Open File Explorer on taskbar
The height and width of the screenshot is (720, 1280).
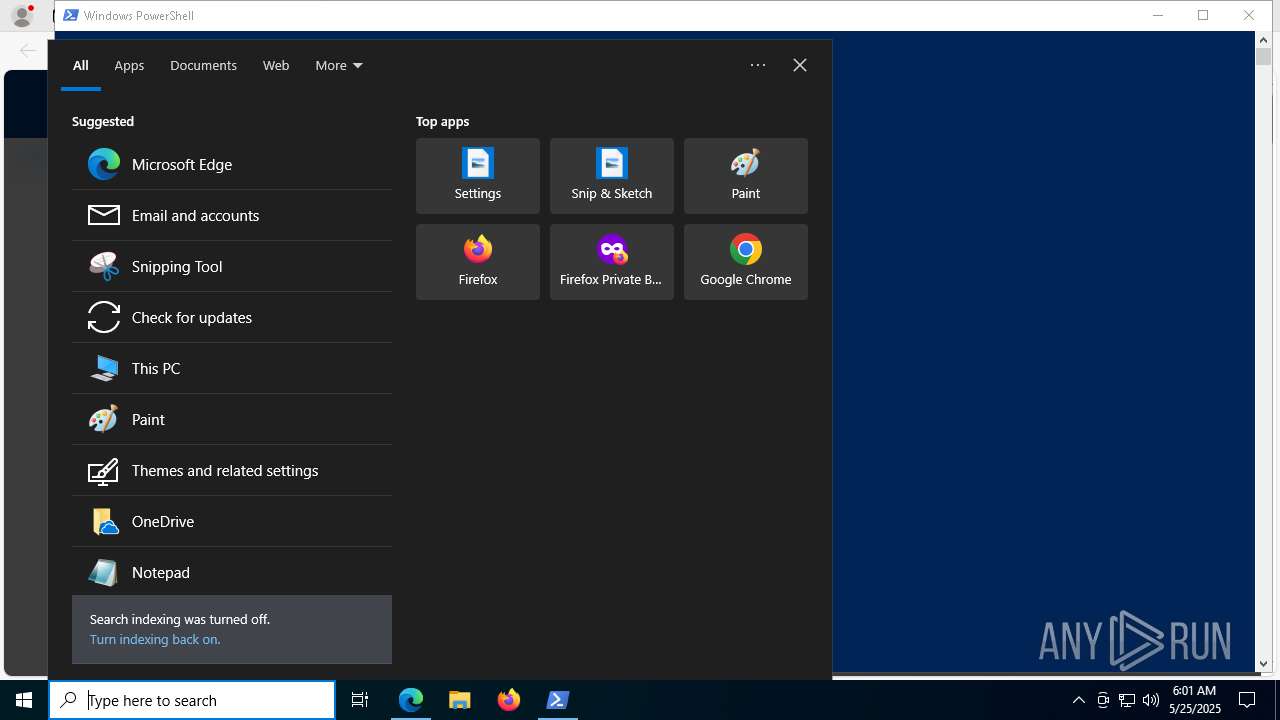(x=460, y=700)
